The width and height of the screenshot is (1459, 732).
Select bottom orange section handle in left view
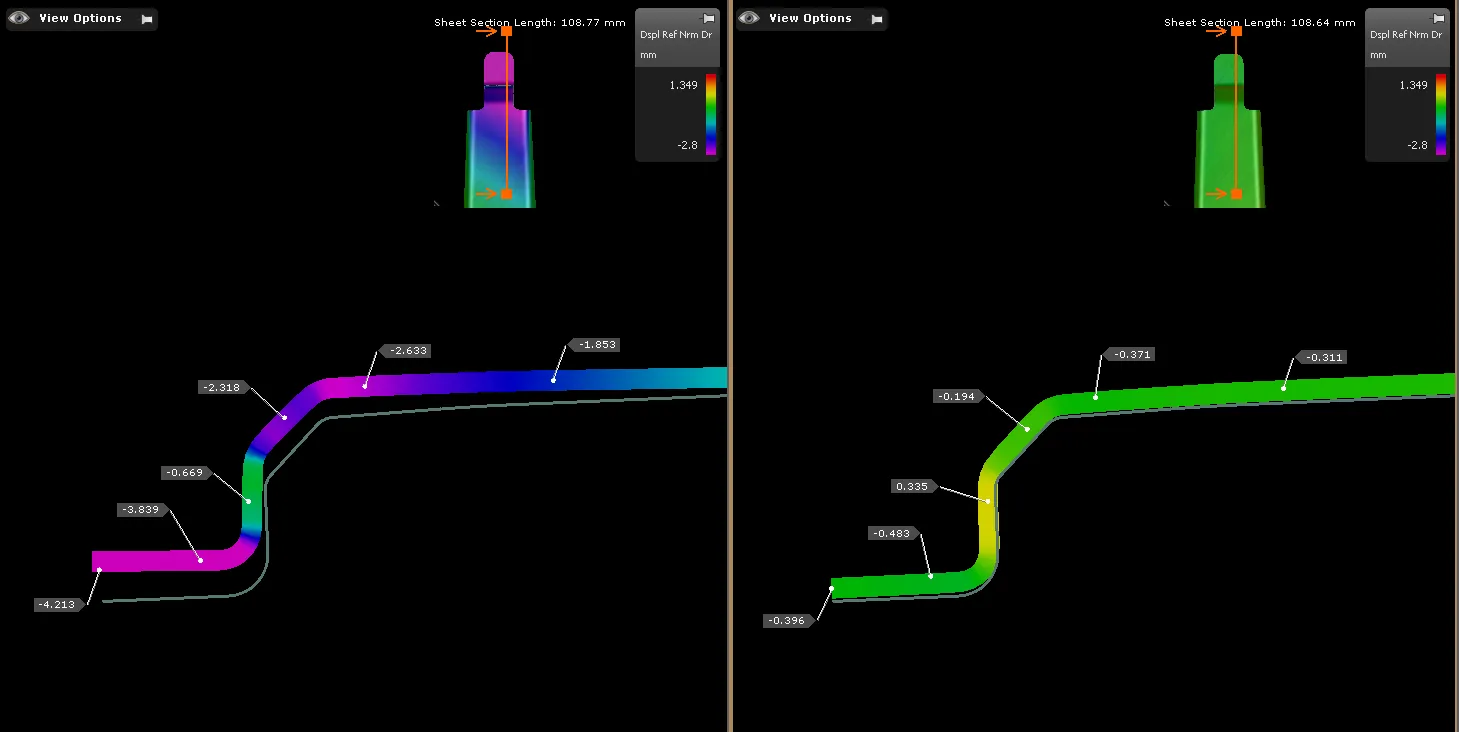click(506, 194)
